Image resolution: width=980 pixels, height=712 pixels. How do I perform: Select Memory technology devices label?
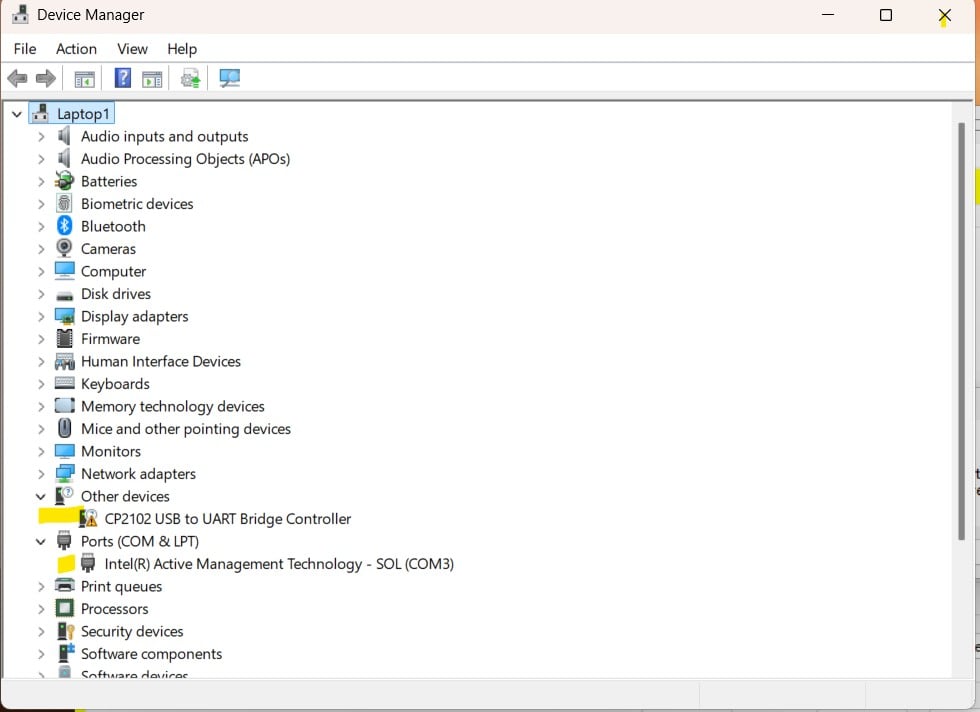(x=172, y=406)
